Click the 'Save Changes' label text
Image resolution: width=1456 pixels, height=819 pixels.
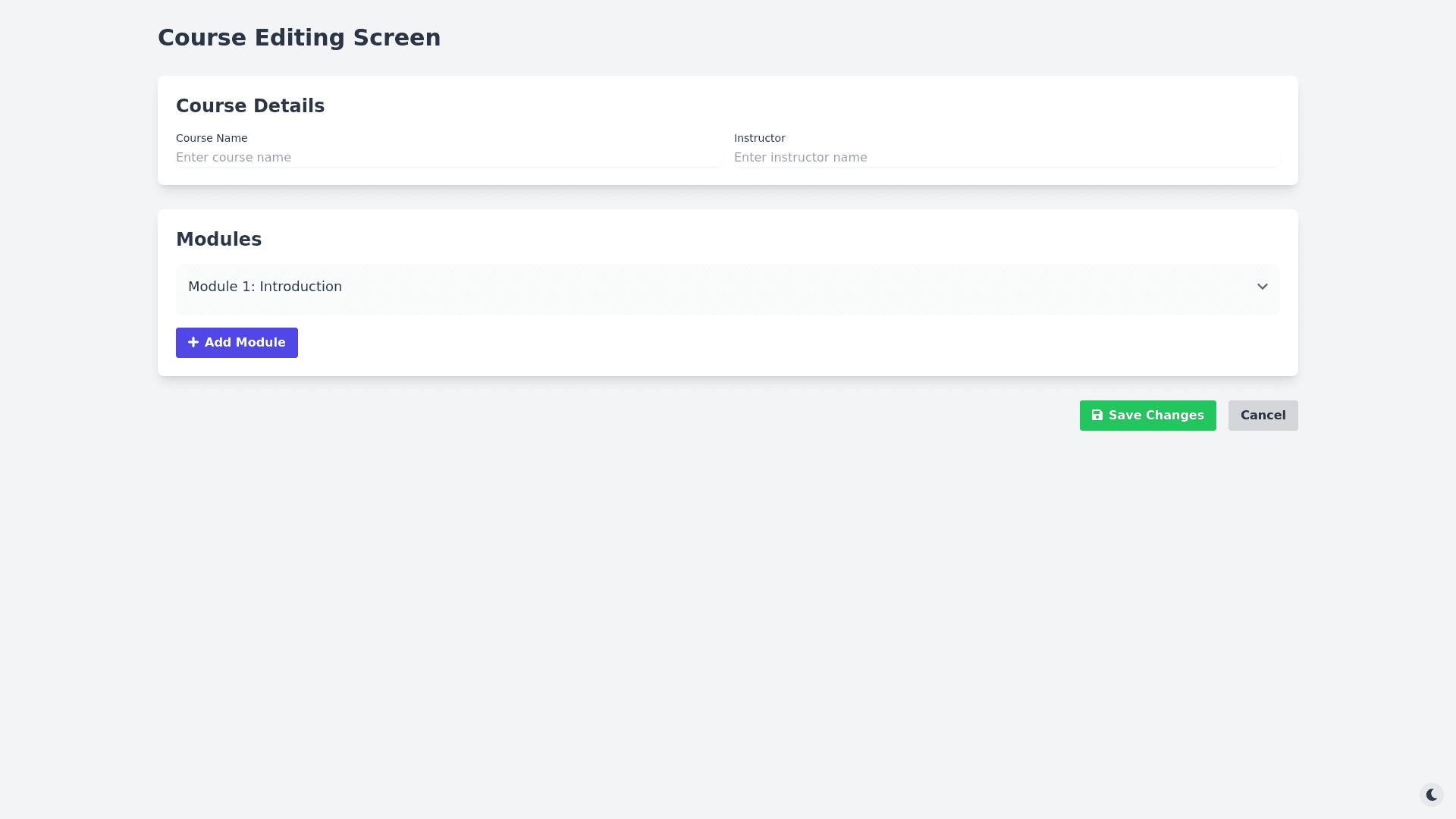coord(1156,416)
